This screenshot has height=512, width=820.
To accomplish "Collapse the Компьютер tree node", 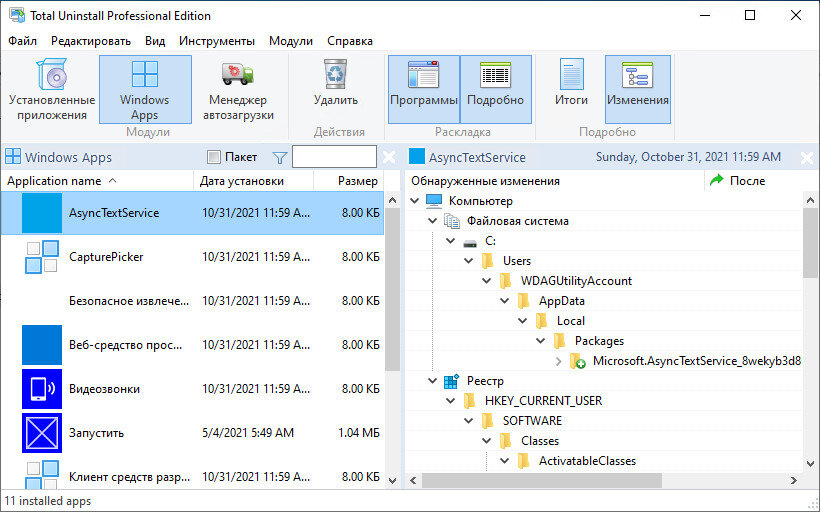I will tap(415, 201).
